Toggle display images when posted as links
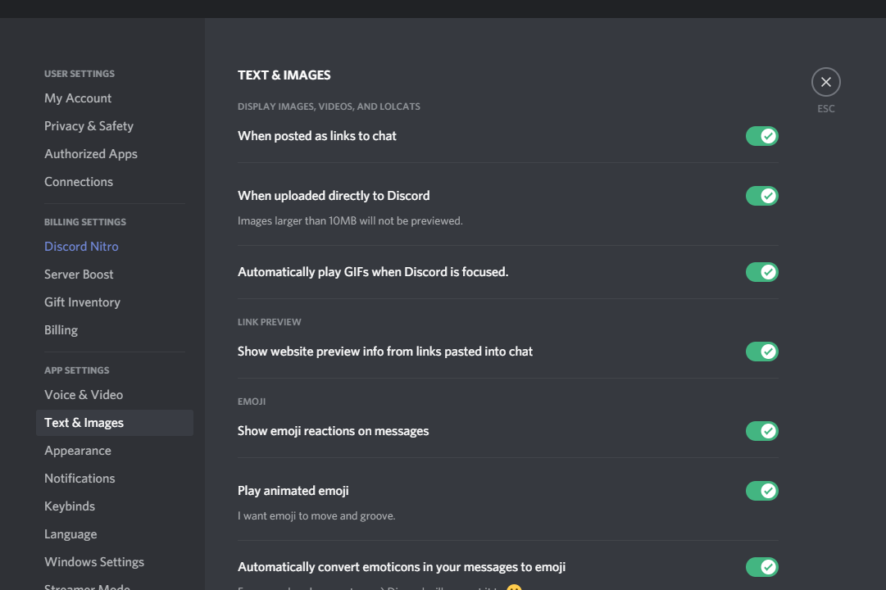886x590 pixels. click(762, 136)
